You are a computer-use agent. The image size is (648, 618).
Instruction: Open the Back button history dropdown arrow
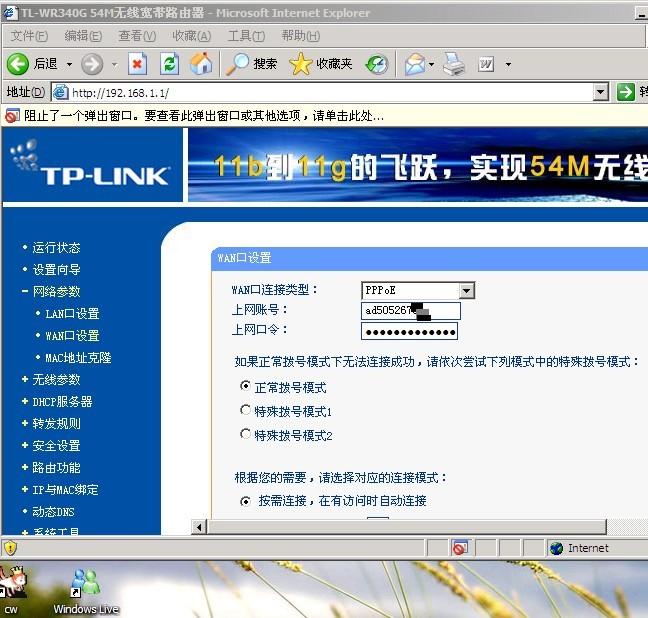coord(69,64)
